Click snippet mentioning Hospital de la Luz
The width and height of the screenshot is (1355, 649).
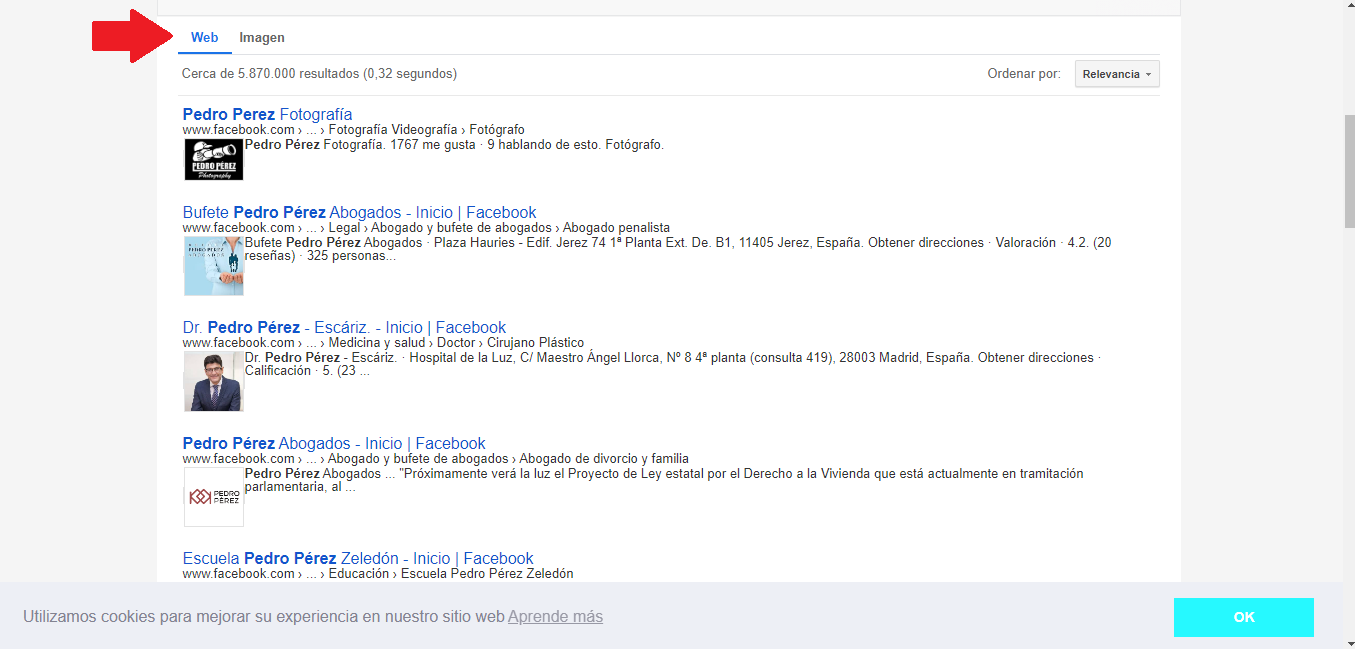[x=672, y=365]
